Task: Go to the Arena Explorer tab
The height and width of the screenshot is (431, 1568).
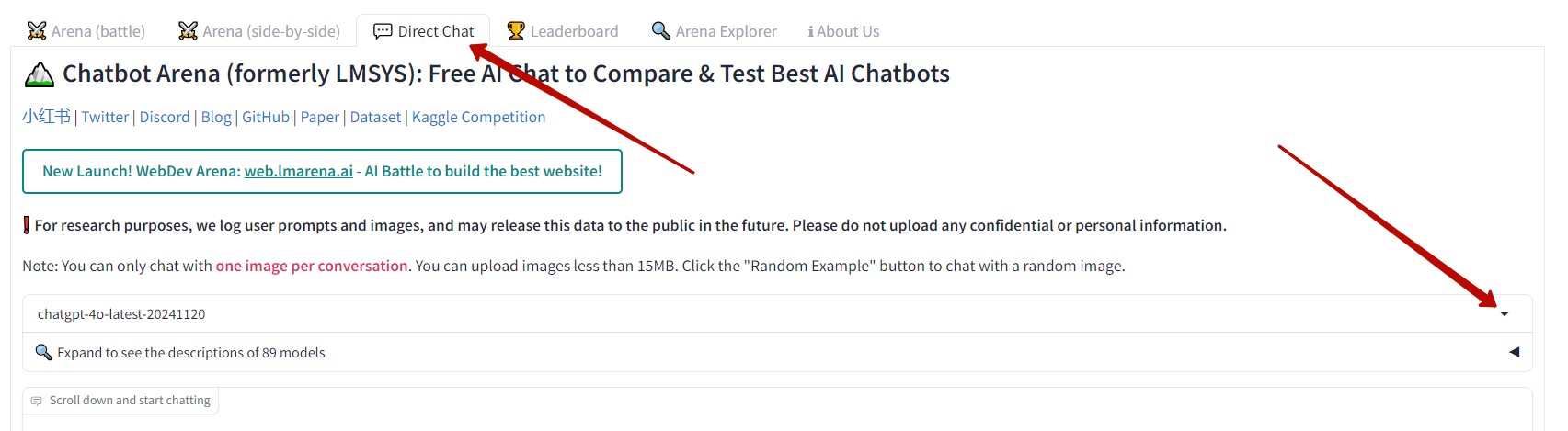Action: tap(715, 31)
